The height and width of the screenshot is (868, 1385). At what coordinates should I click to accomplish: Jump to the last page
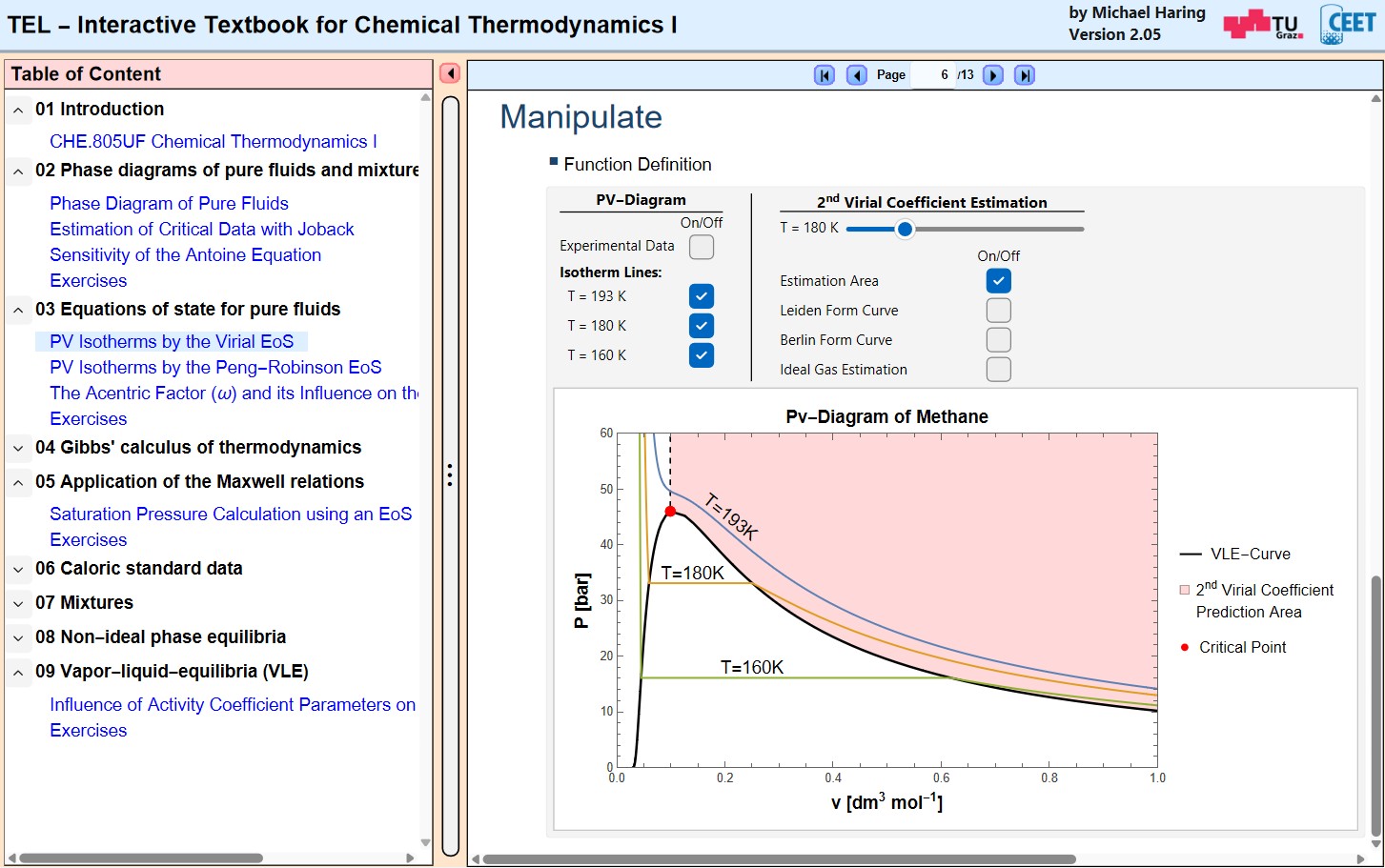[1025, 75]
